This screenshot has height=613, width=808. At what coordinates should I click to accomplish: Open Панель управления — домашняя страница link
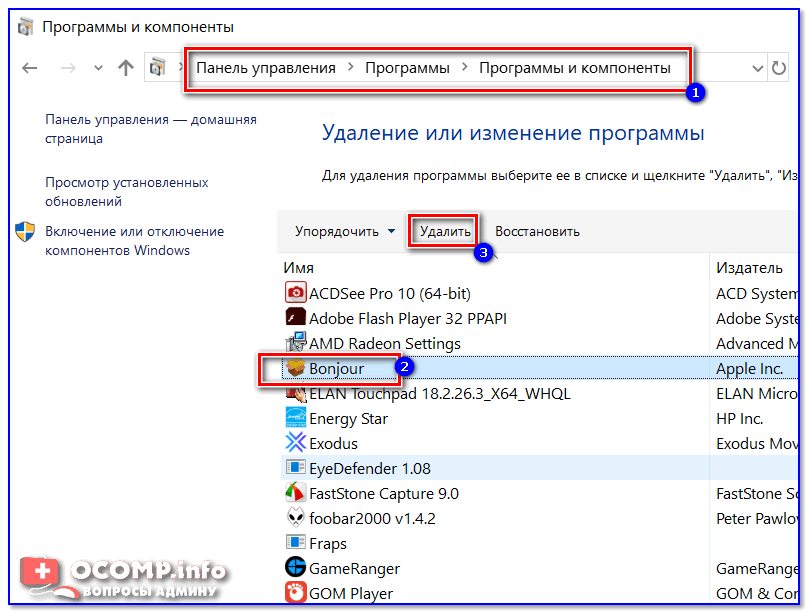tap(150, 129)
